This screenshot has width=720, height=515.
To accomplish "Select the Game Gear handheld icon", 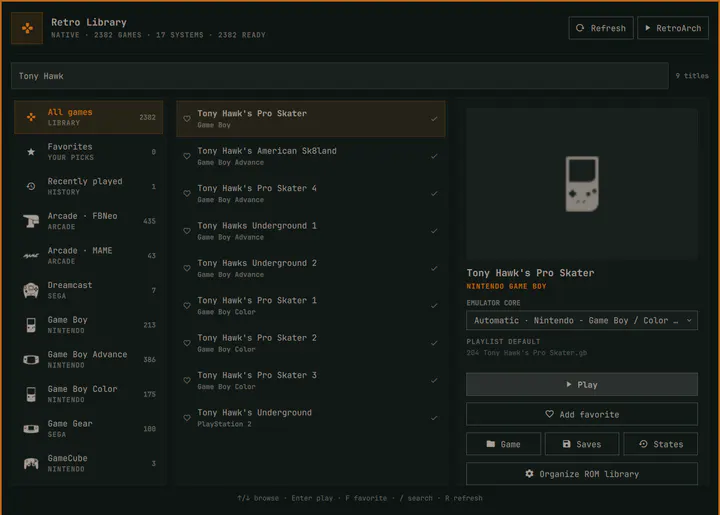I will coord(31,429).
